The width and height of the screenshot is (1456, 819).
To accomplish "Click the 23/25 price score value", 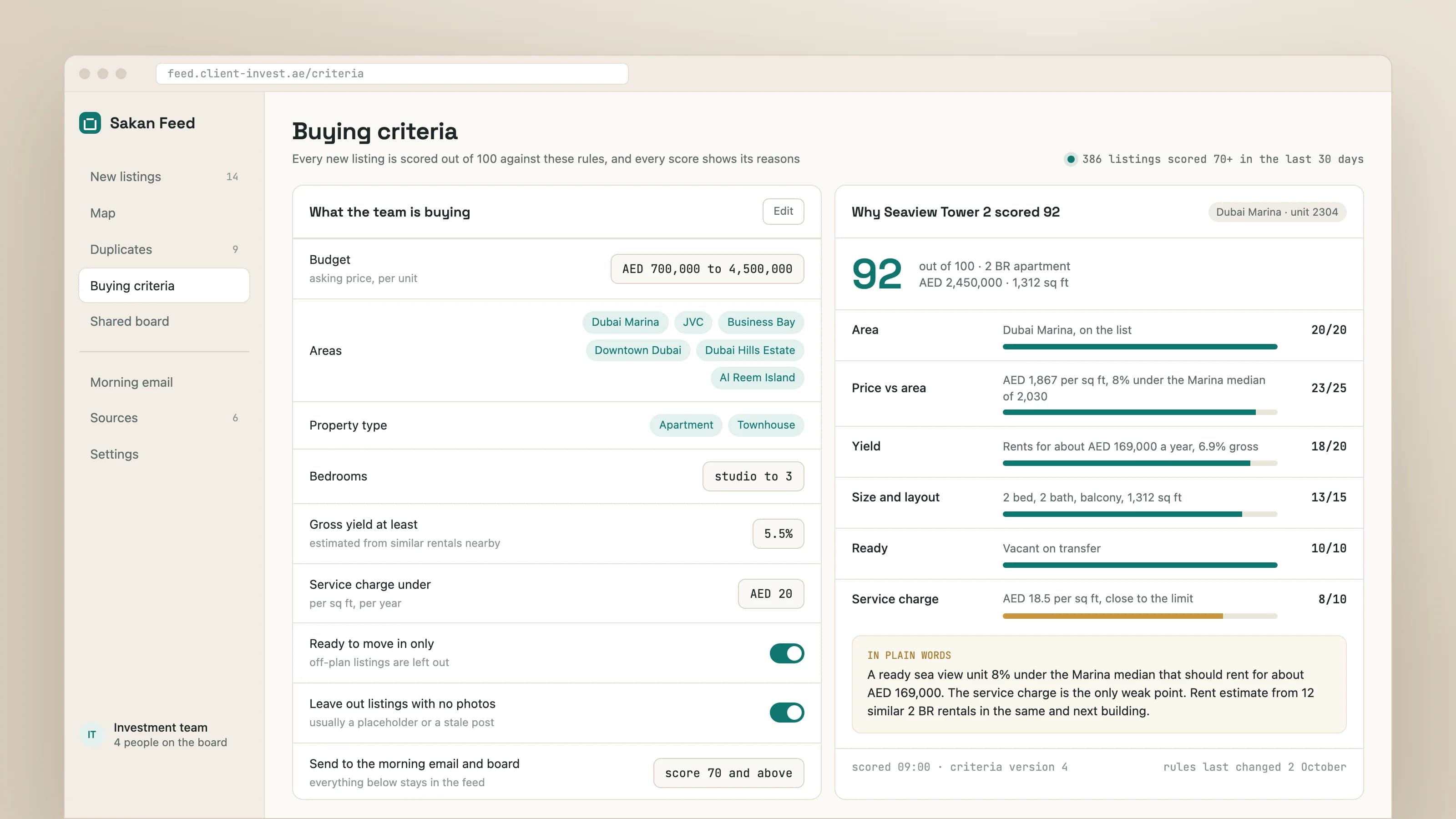I will click(1328, 388).
